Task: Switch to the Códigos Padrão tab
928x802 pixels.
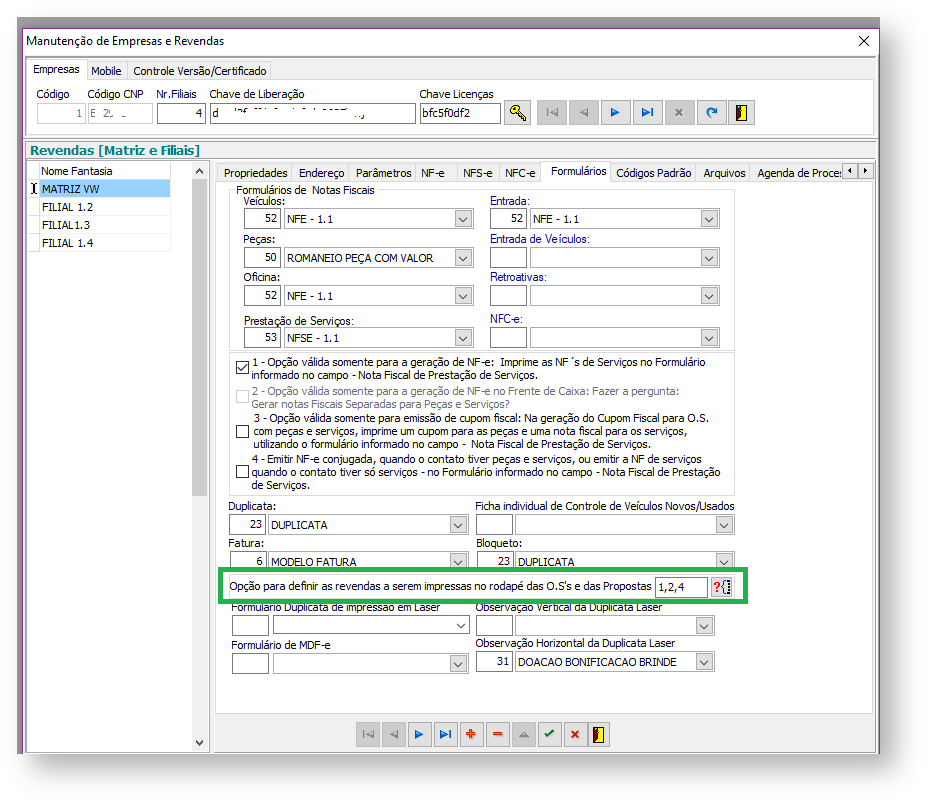Action: (x=653, y=173)
